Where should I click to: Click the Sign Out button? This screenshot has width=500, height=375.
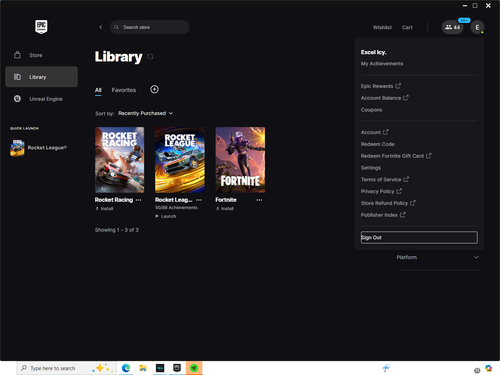click(419, 237)
